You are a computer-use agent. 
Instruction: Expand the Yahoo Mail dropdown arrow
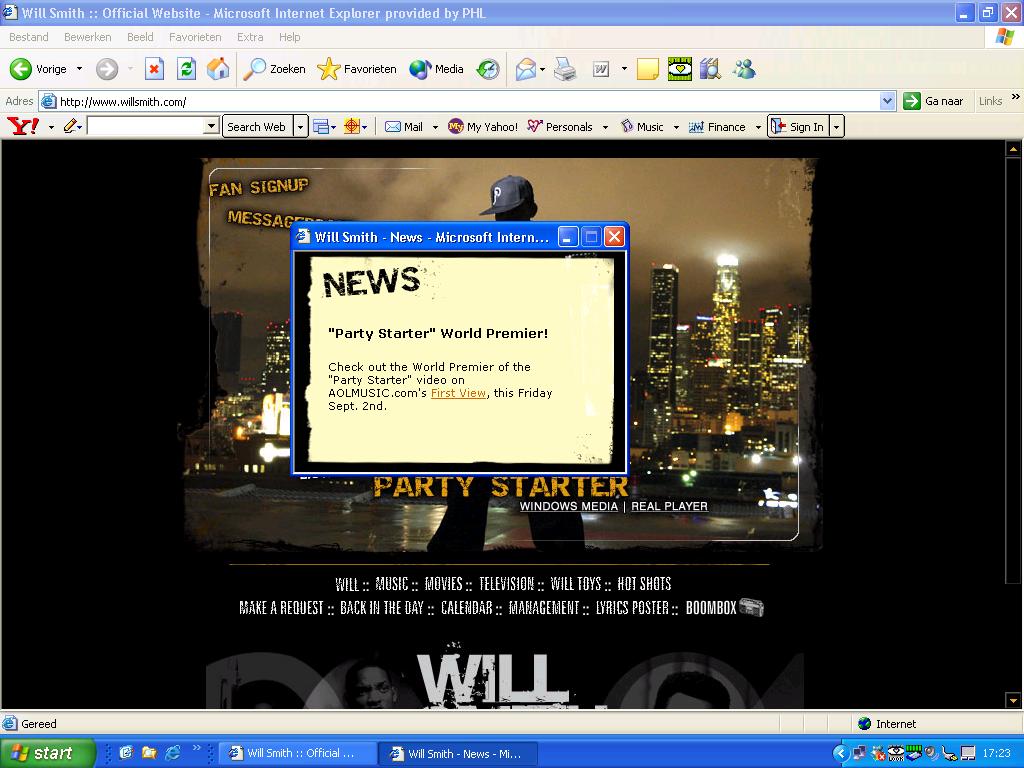tap(435, 127)
